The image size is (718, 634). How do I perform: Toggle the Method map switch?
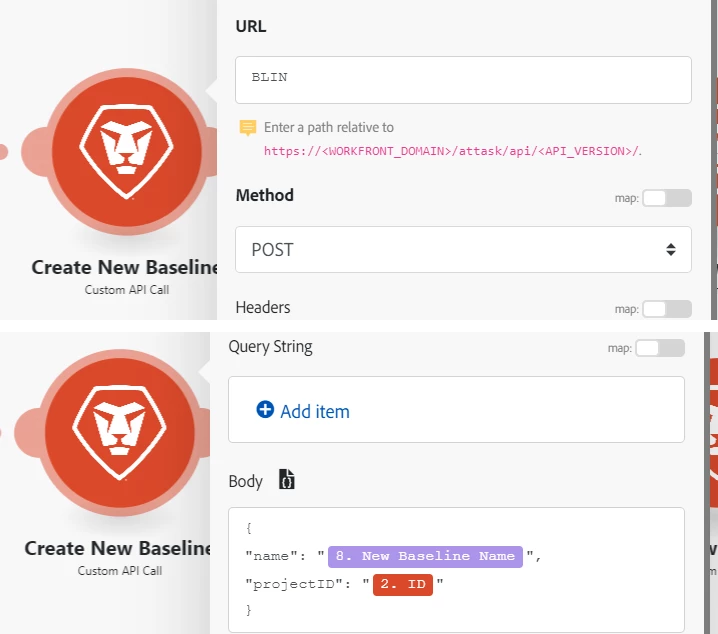coord(667,198)
